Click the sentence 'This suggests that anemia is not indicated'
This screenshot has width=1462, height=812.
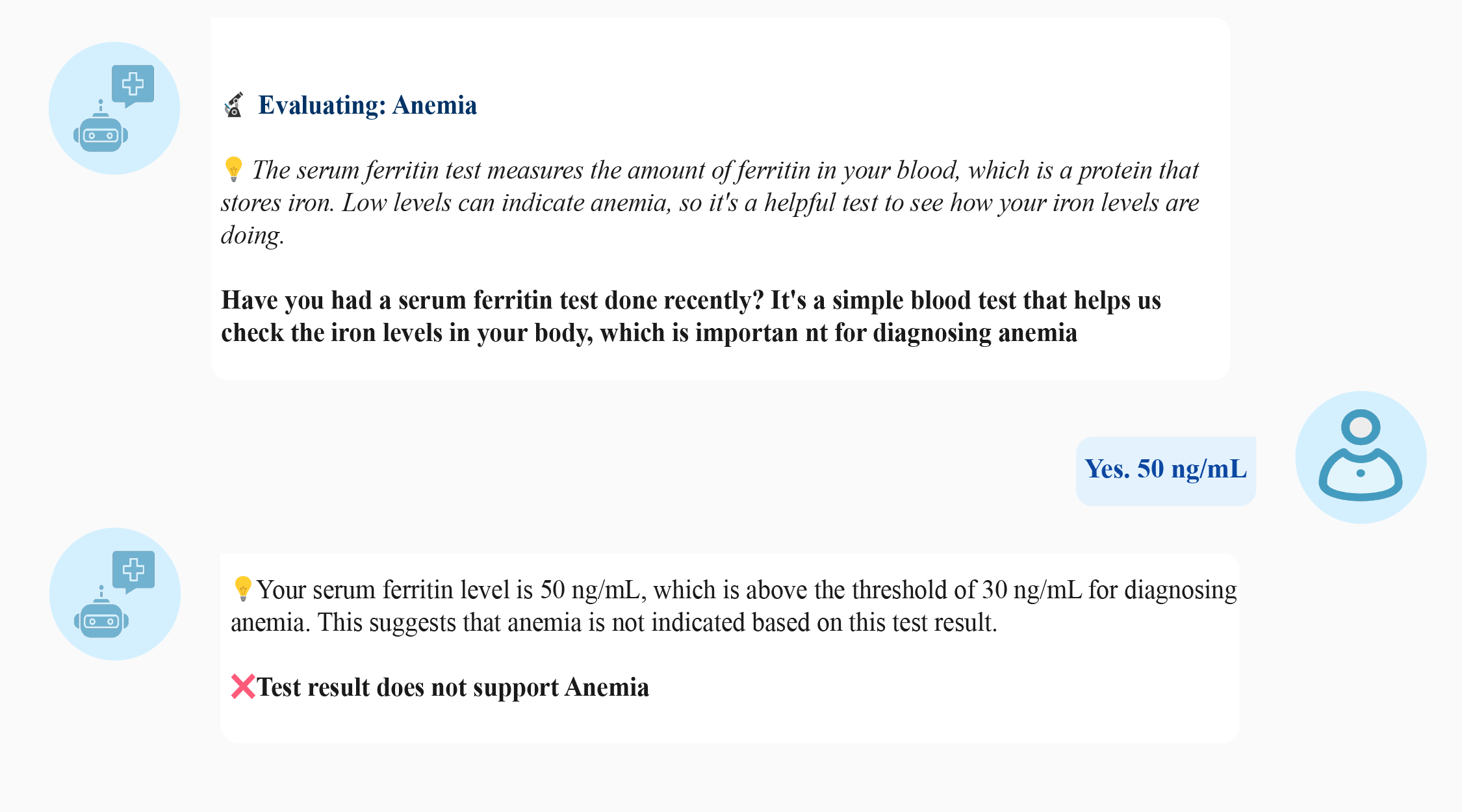click(656, 623)
